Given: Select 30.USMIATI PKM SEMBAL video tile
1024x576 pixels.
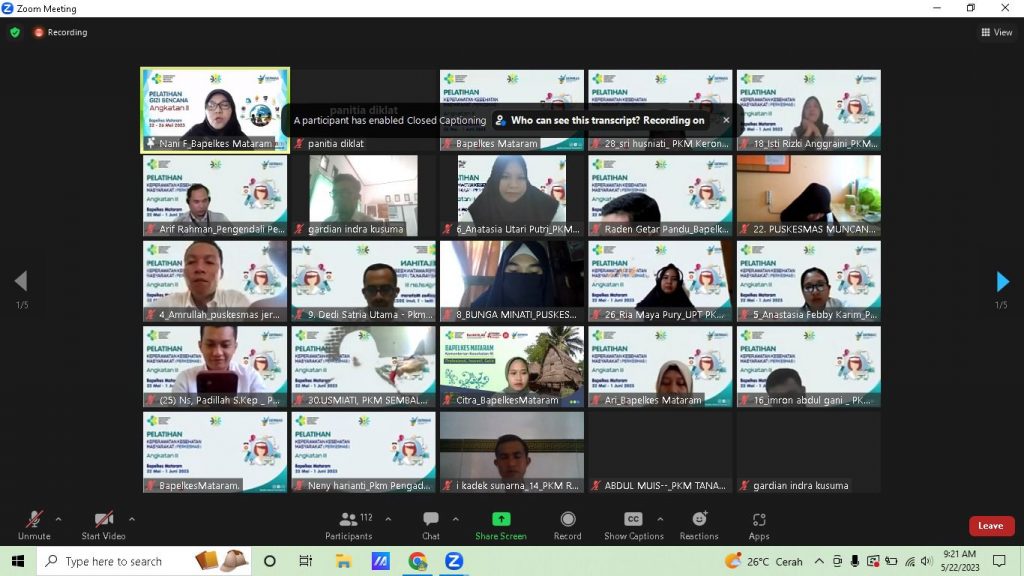Looking at the screenshot, I should pyautogui.click(x=364, y=366).
